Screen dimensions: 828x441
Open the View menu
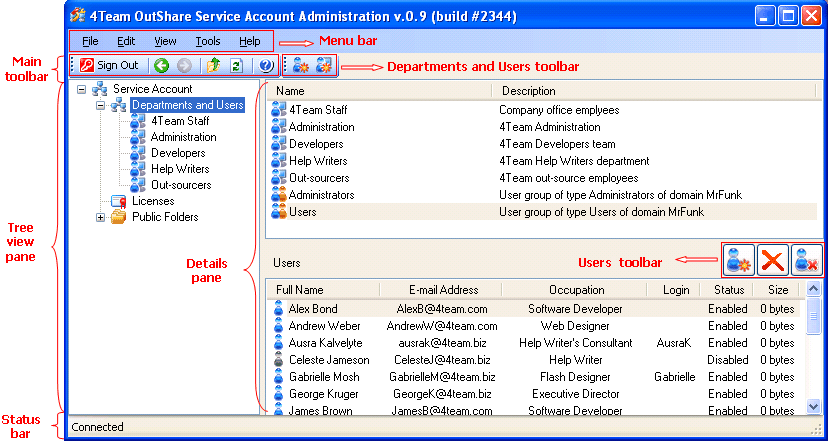[x=166, y=41]
